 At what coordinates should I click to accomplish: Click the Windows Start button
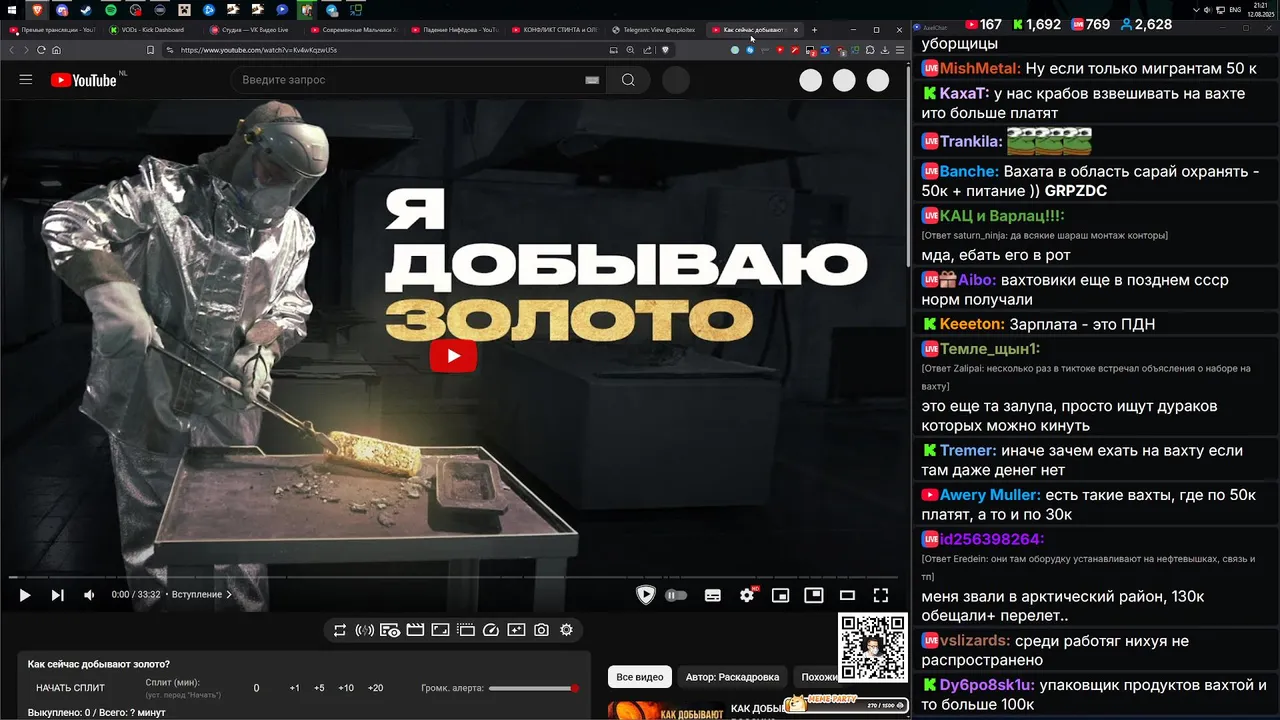click(11, 10)
